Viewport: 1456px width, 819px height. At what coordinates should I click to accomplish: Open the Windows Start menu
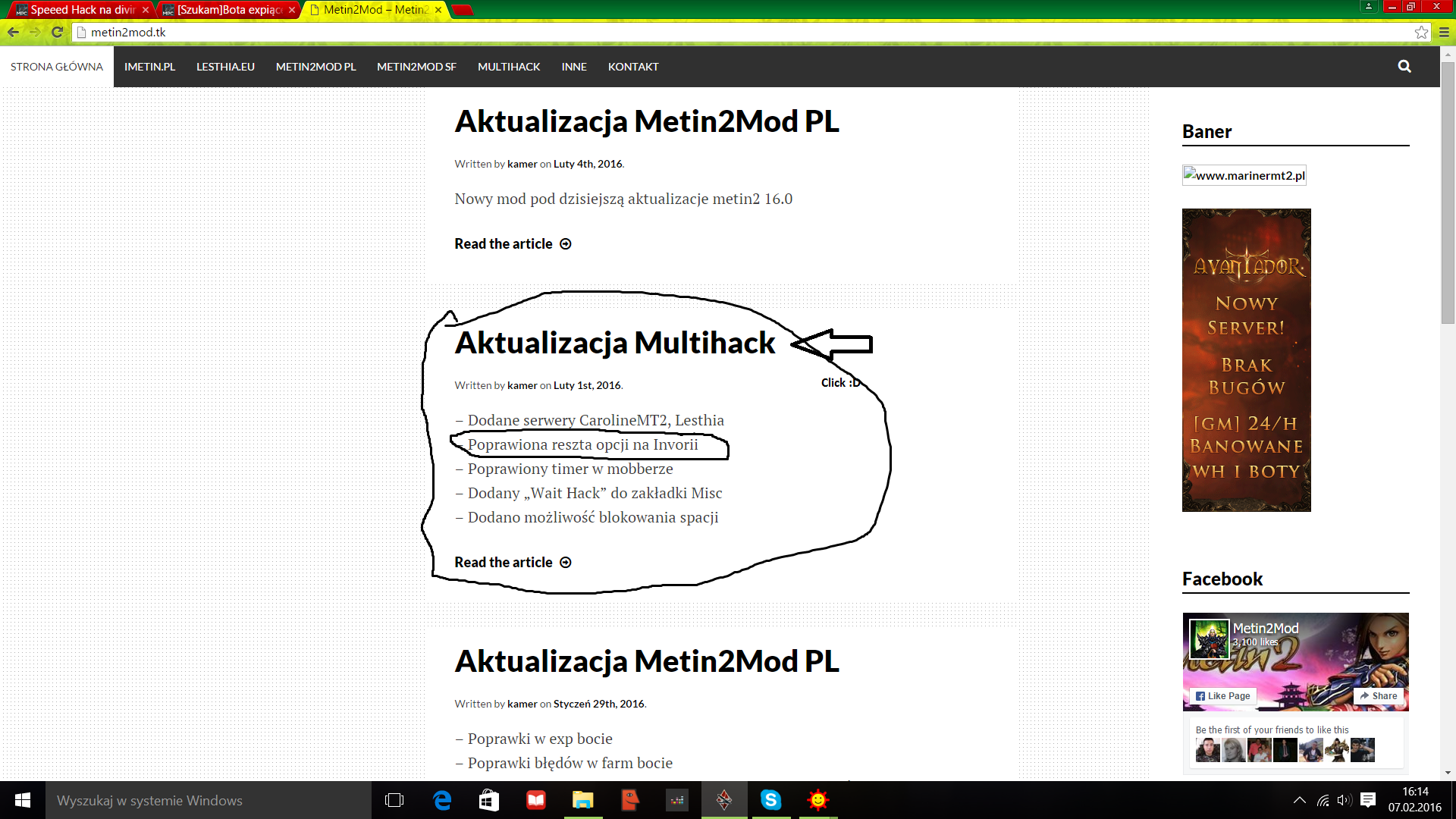coord(23,800)
